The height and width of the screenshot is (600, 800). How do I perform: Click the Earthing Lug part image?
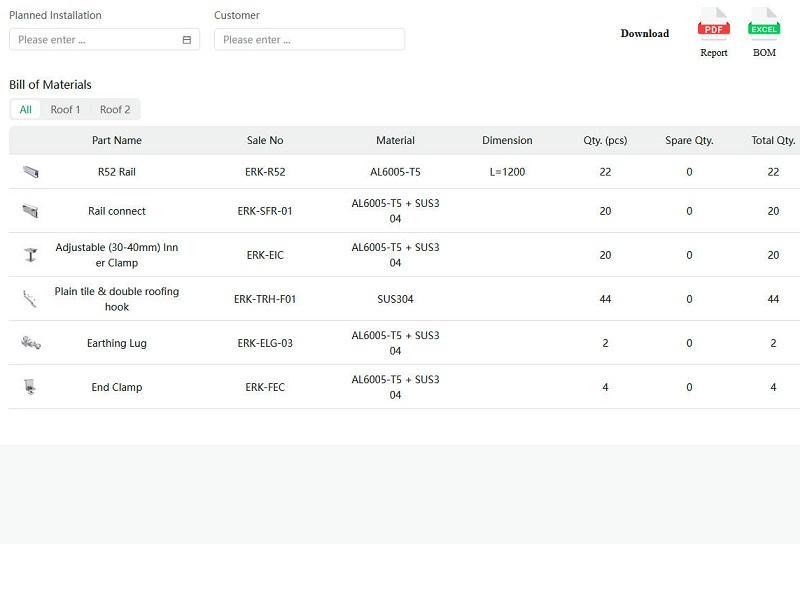point(31,343)
